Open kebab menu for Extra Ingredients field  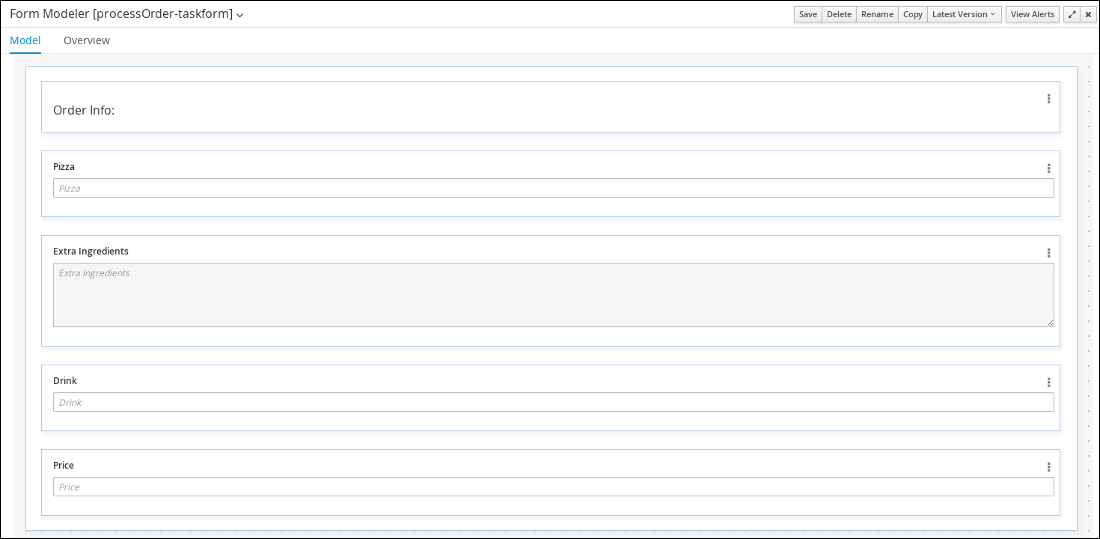coord(1048,253)
